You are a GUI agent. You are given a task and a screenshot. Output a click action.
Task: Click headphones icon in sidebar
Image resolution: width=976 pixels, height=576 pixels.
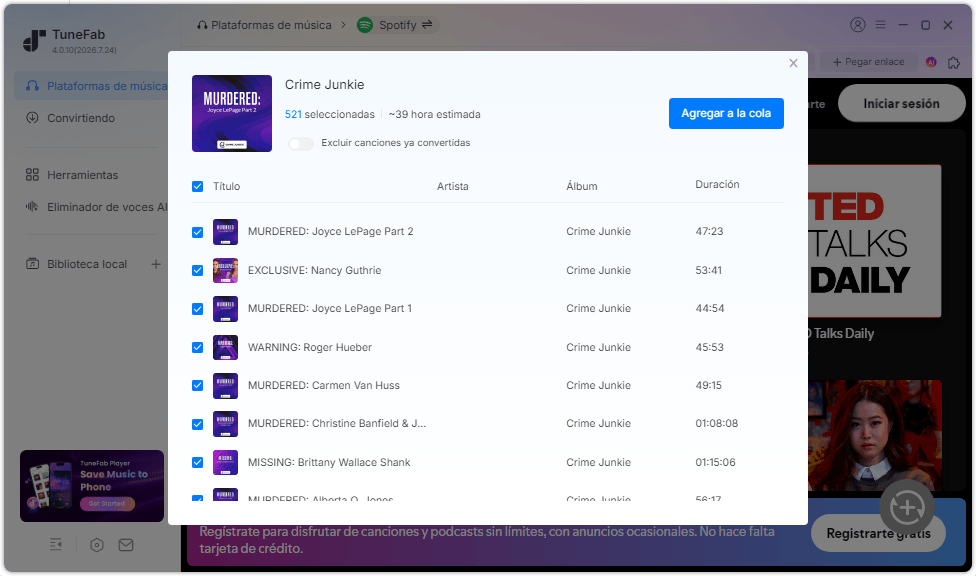click(32, 85)
